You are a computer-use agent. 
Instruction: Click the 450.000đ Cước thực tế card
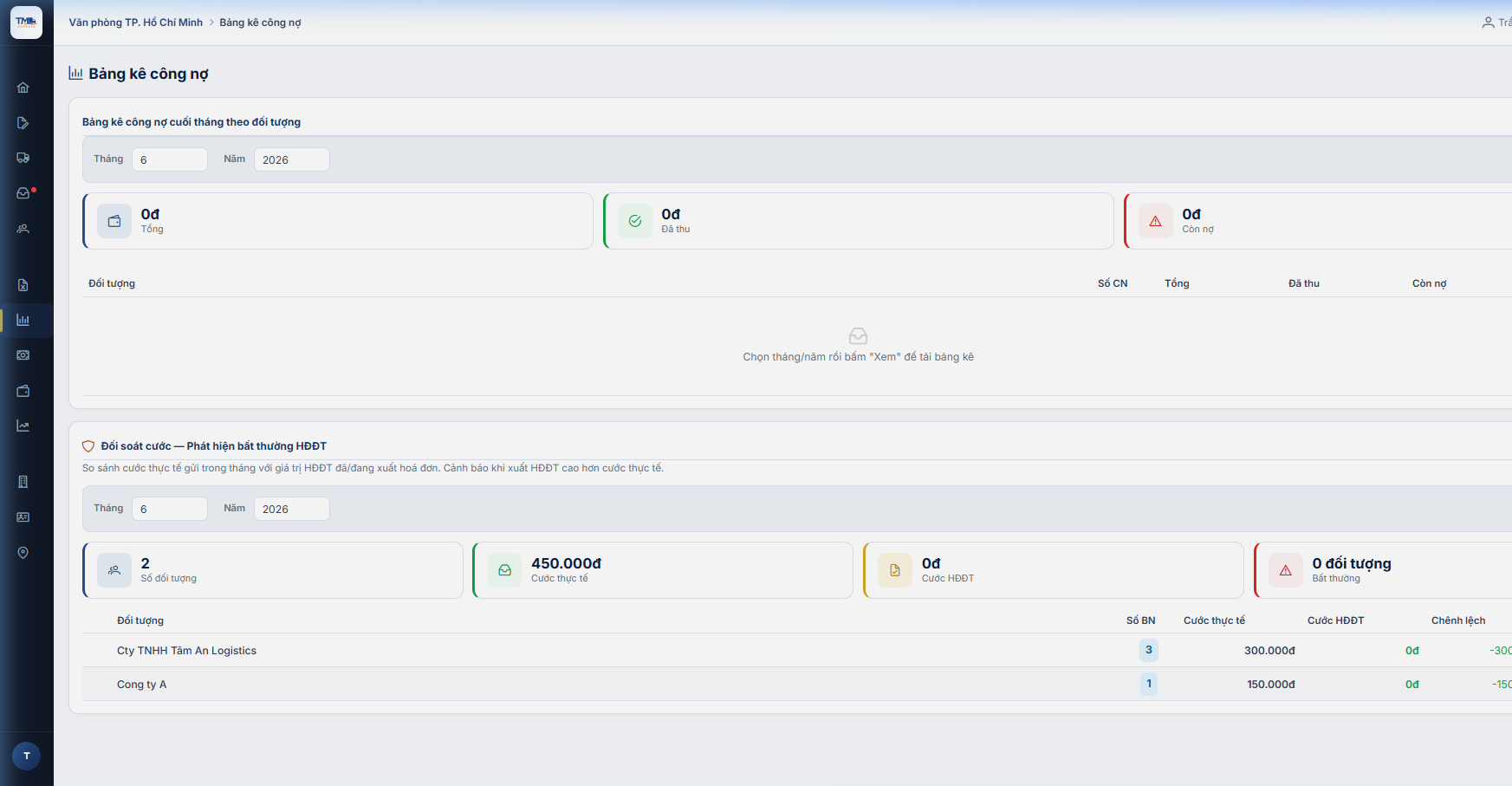coord(663,570)
